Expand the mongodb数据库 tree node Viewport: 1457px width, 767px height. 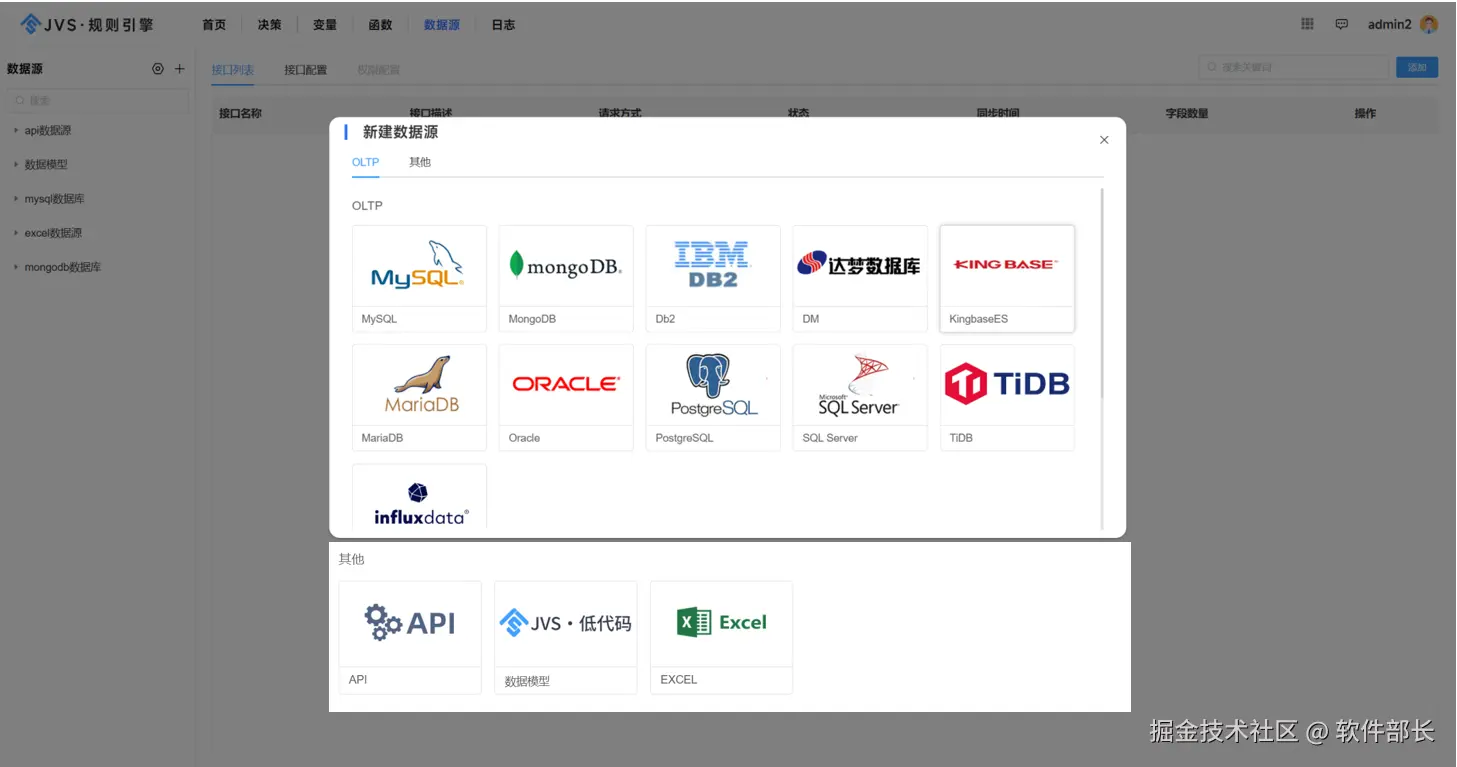[x=16, y=267]
